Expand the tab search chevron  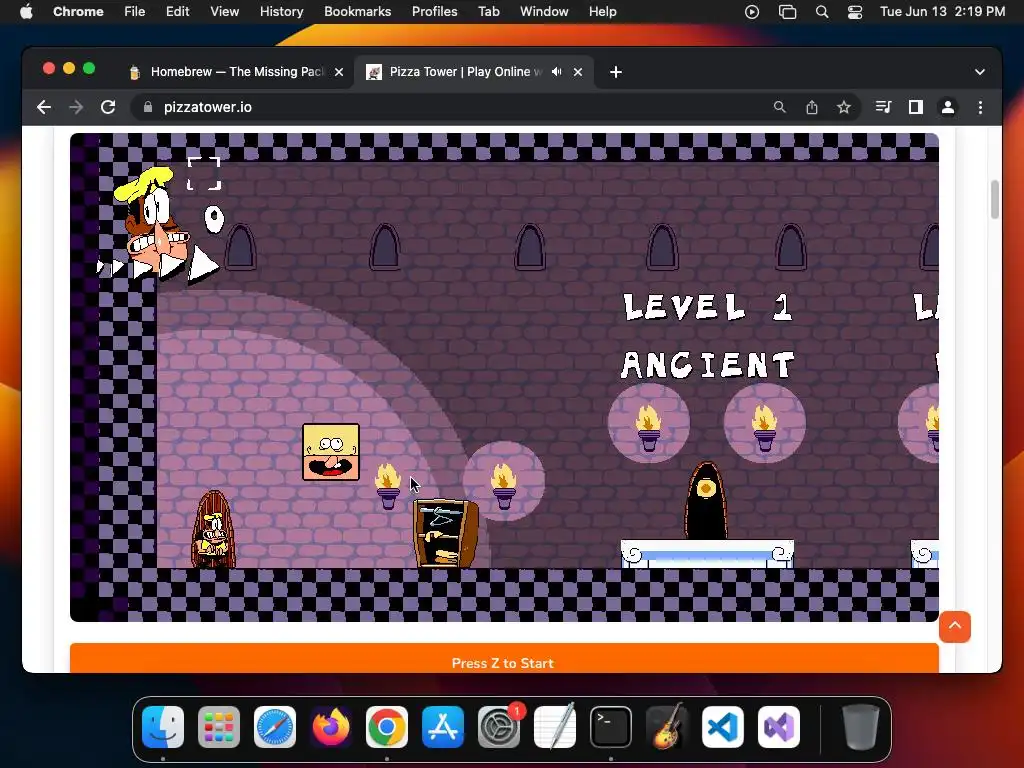tap(980, 72)
